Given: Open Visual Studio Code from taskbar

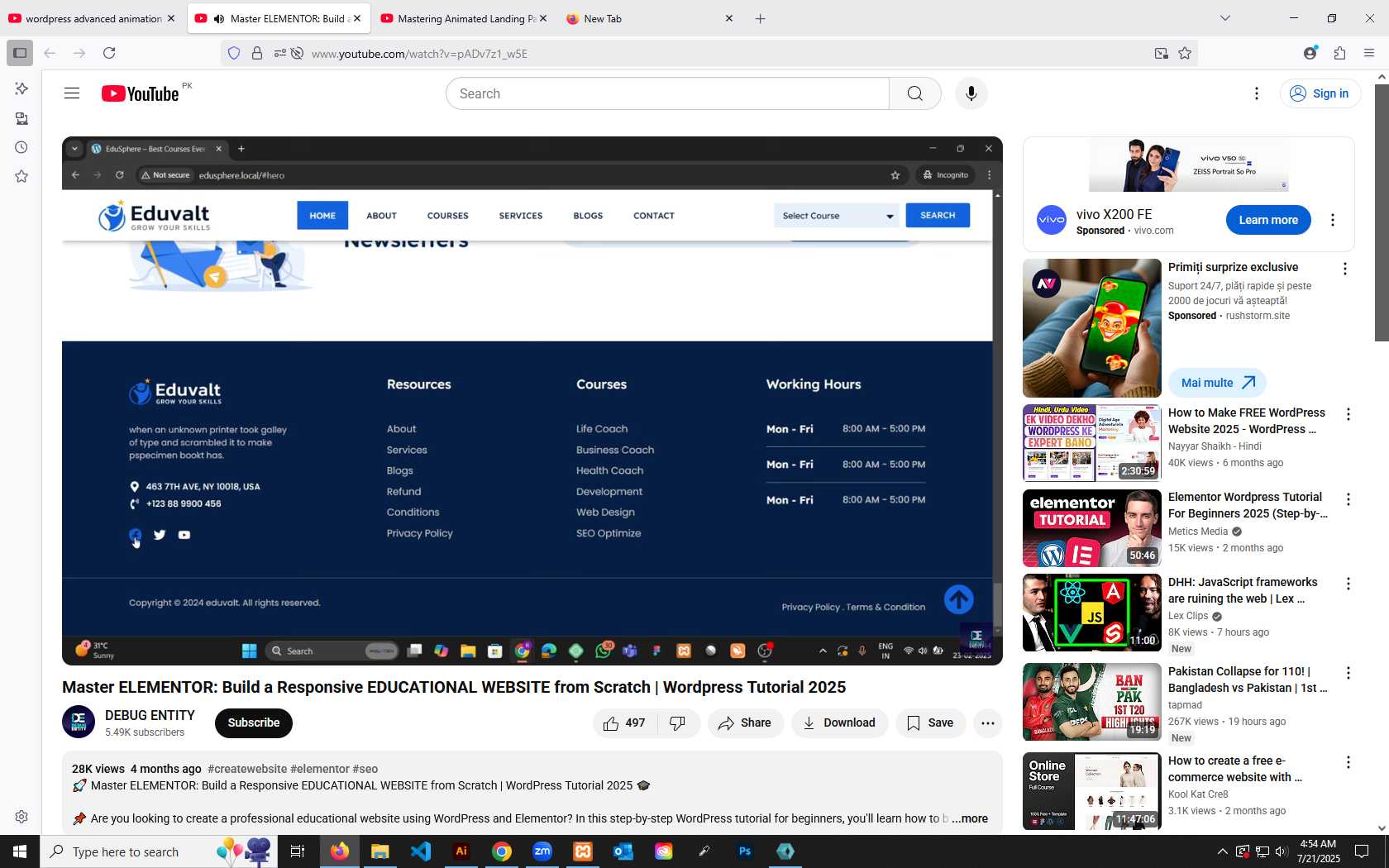Looking at the screenshot, I should (421, 851).
